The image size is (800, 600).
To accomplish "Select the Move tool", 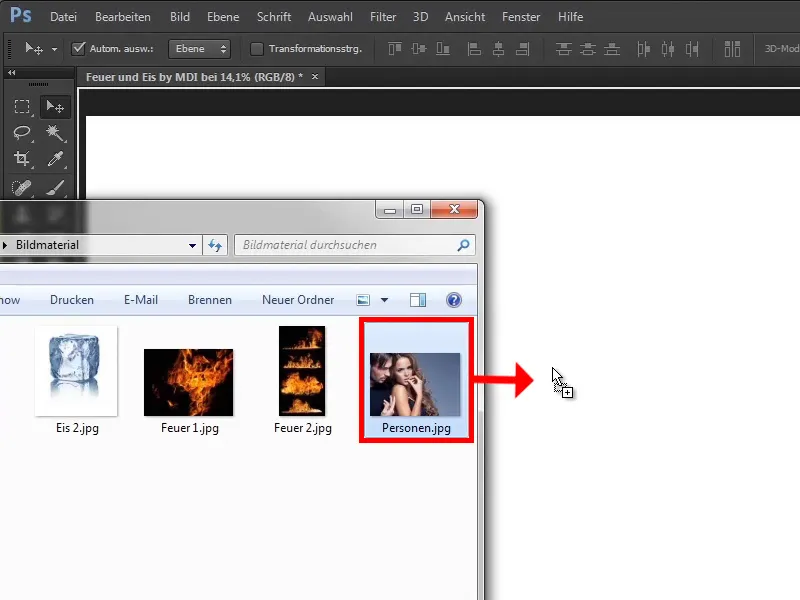I will coord(55,106).
